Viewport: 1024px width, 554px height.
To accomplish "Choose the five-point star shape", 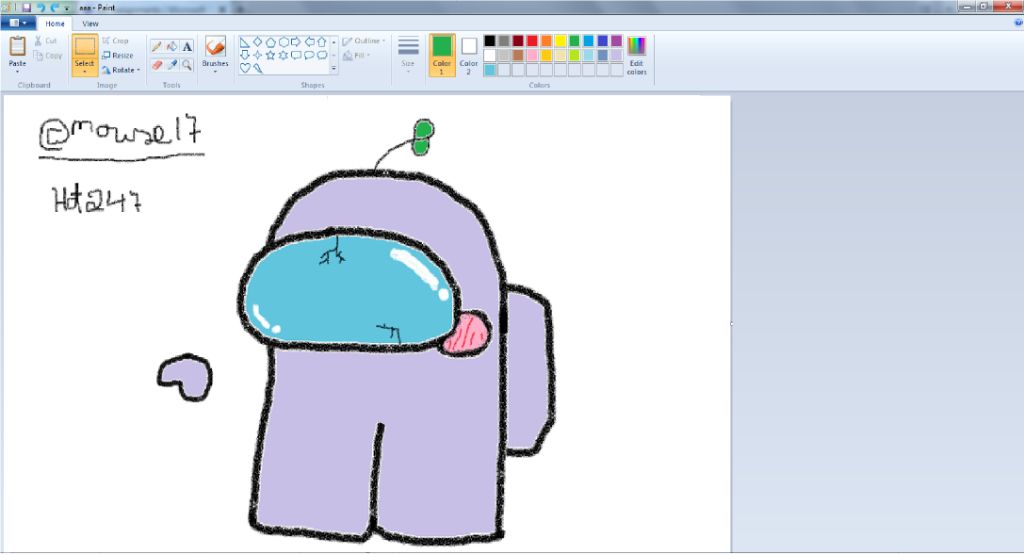I will pos(270,55).
